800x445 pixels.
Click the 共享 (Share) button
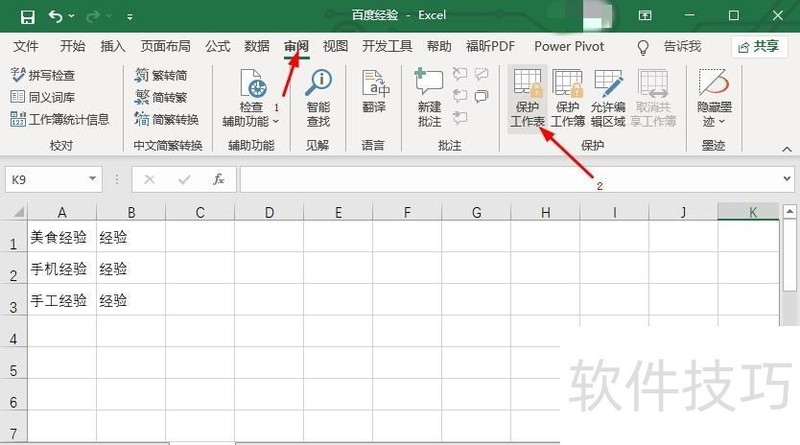click(x=759, y=47)
